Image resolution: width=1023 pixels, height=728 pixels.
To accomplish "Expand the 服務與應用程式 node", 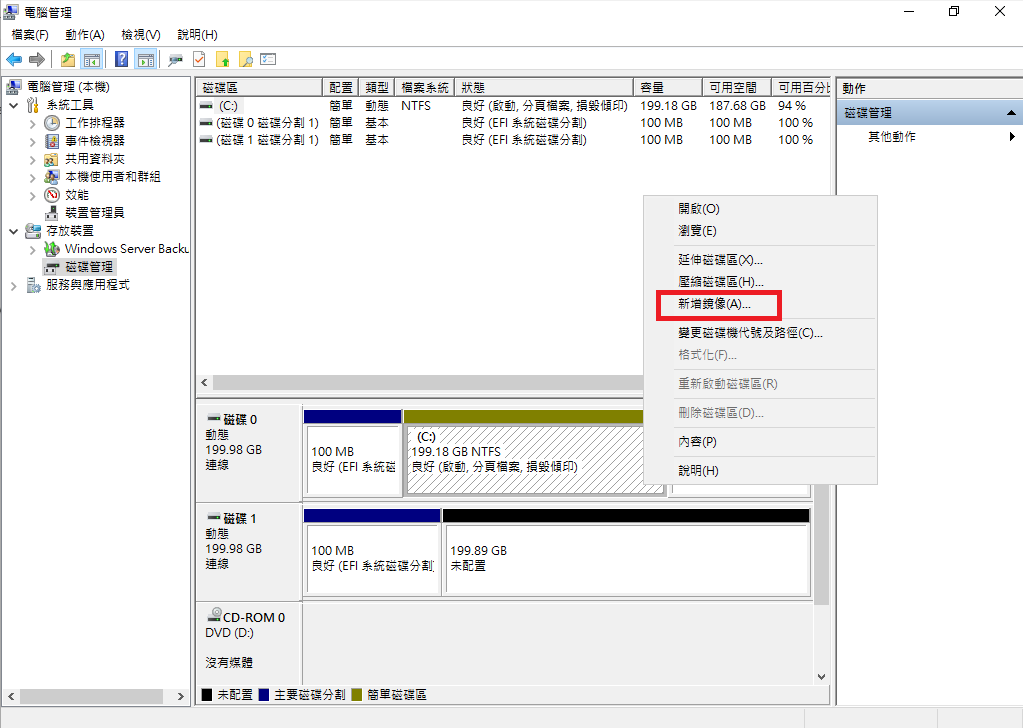I will [14, 286].
